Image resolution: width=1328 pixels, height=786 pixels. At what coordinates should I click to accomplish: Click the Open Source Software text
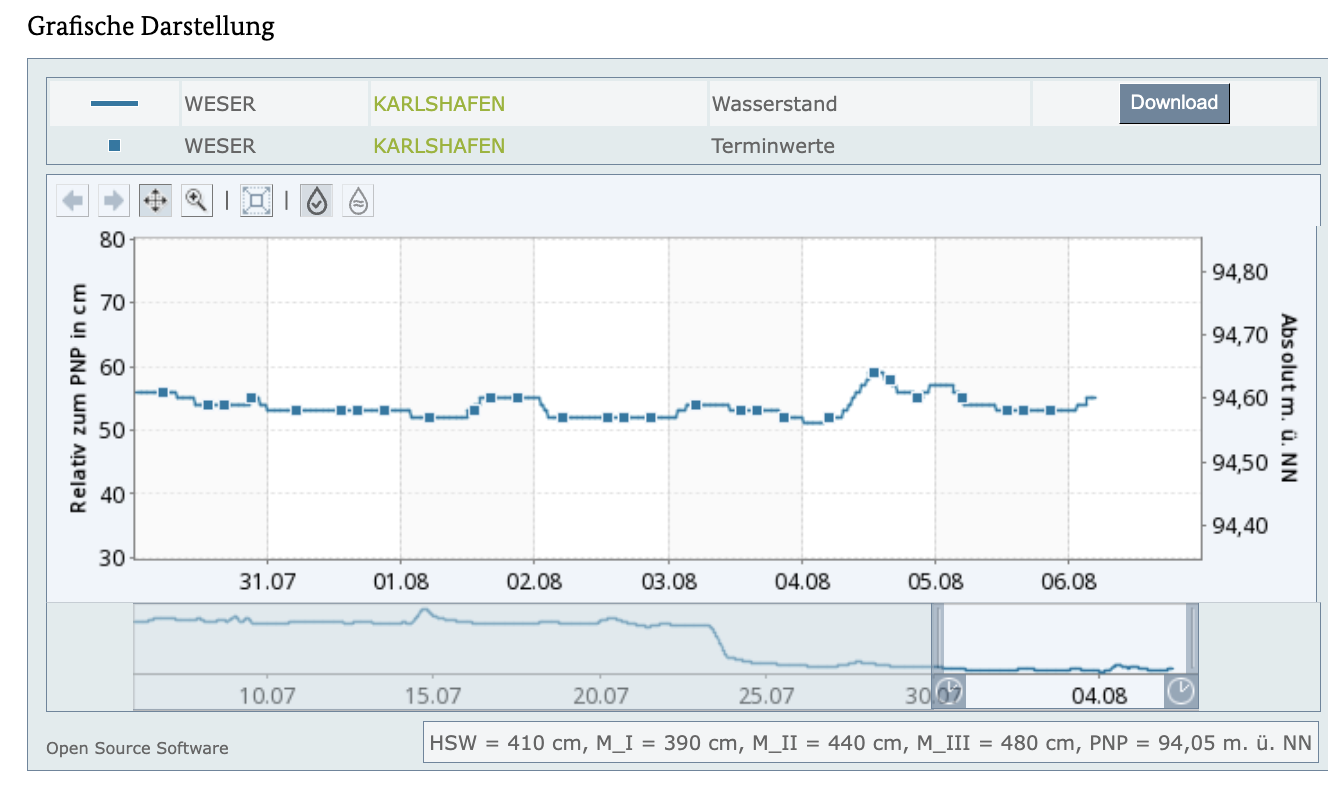(x=137, y=748)
